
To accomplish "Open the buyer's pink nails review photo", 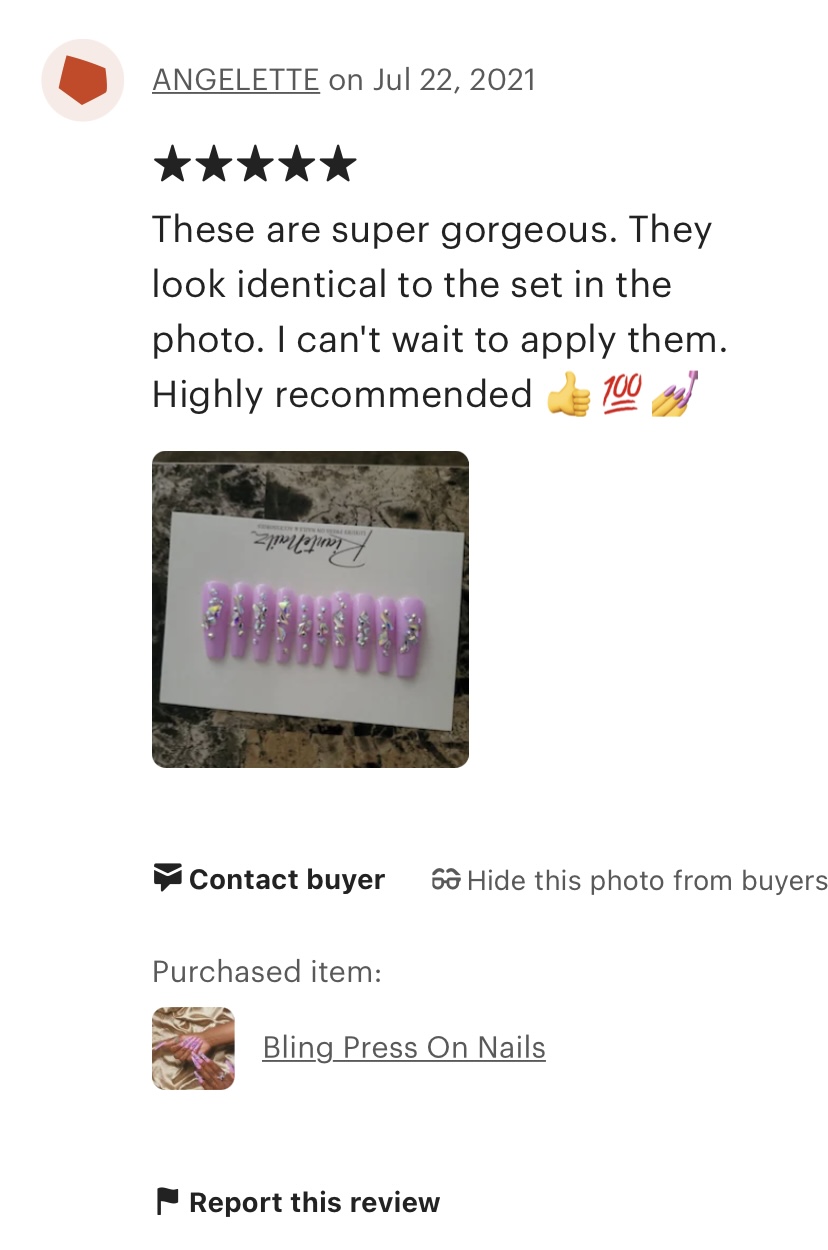I will 310,609.
